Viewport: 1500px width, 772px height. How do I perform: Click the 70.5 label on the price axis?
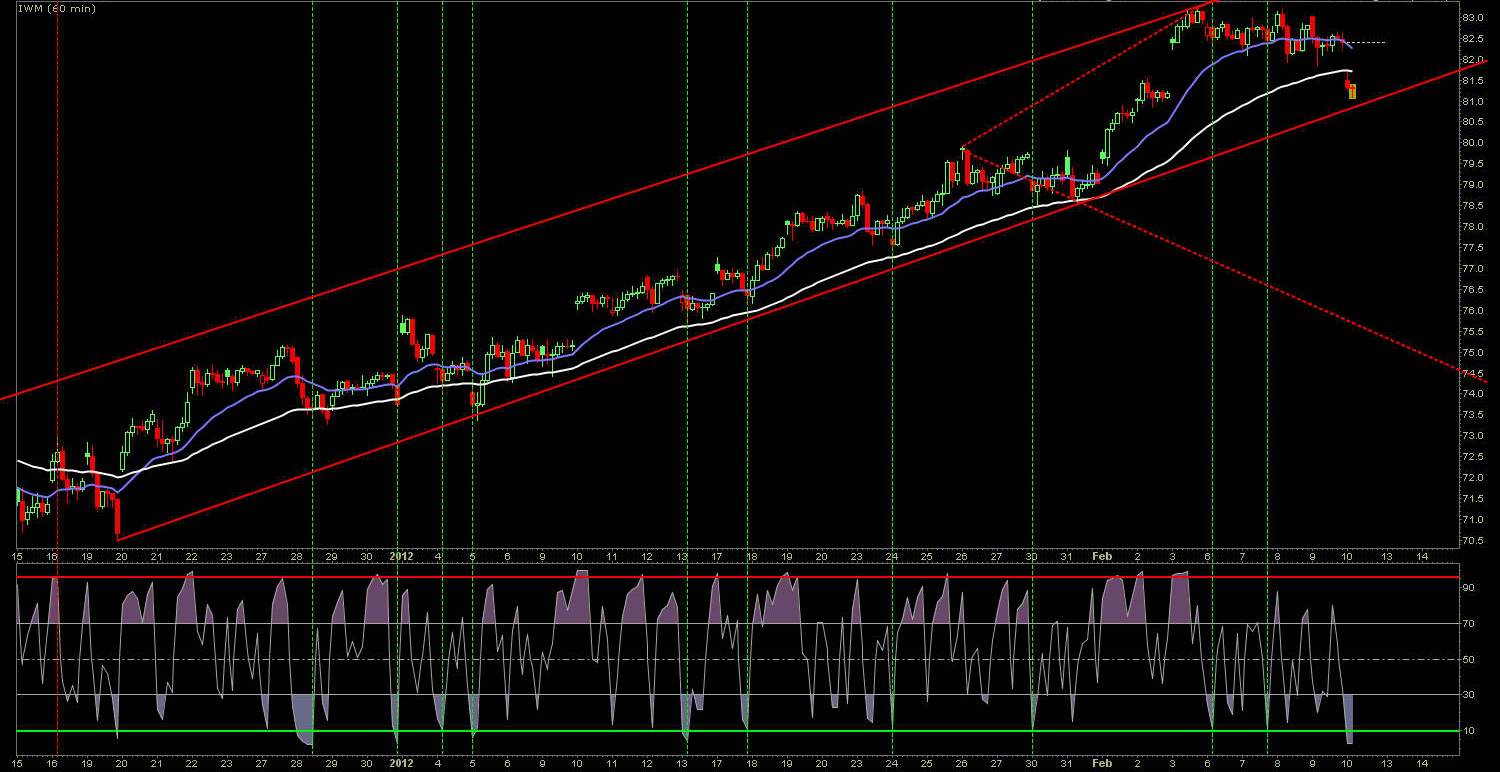pos(1472,541)
